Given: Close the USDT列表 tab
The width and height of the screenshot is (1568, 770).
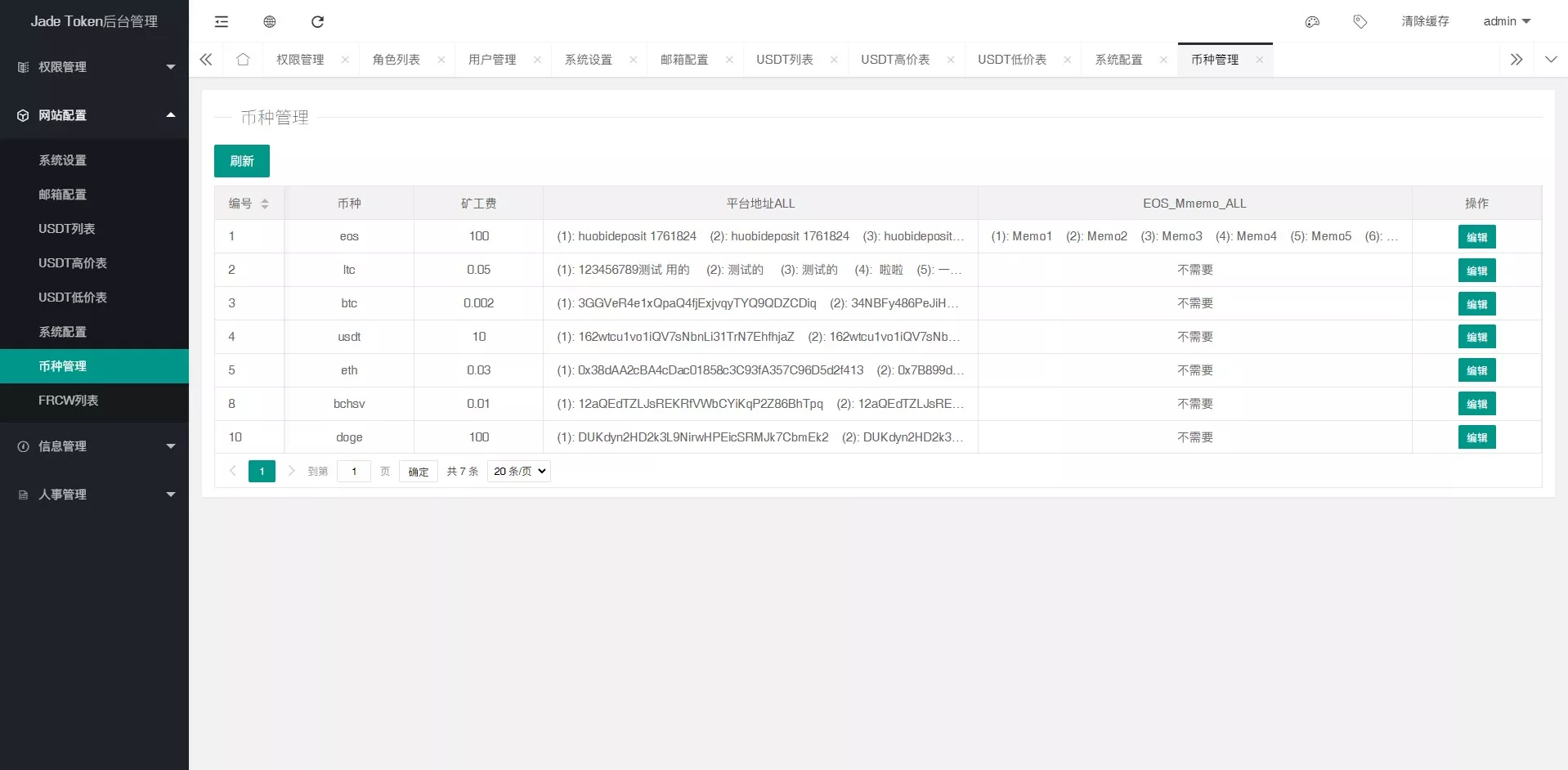Looking at the screenshot, I should [x=834, y=60].
